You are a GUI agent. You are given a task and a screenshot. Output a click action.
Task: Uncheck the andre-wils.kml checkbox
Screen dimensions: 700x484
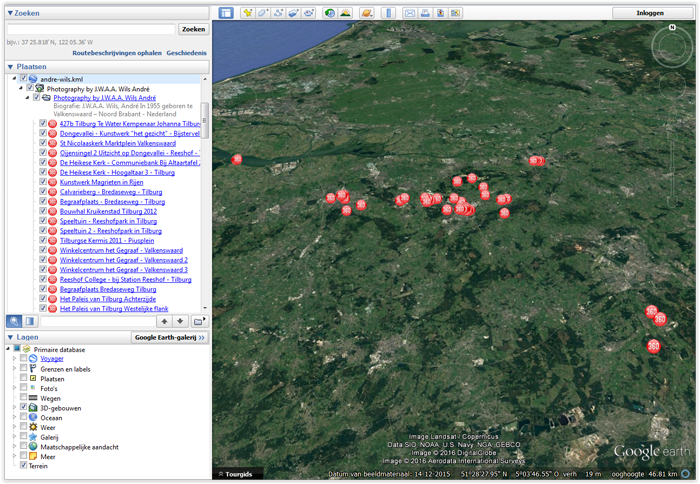click(x=24, y=78)
